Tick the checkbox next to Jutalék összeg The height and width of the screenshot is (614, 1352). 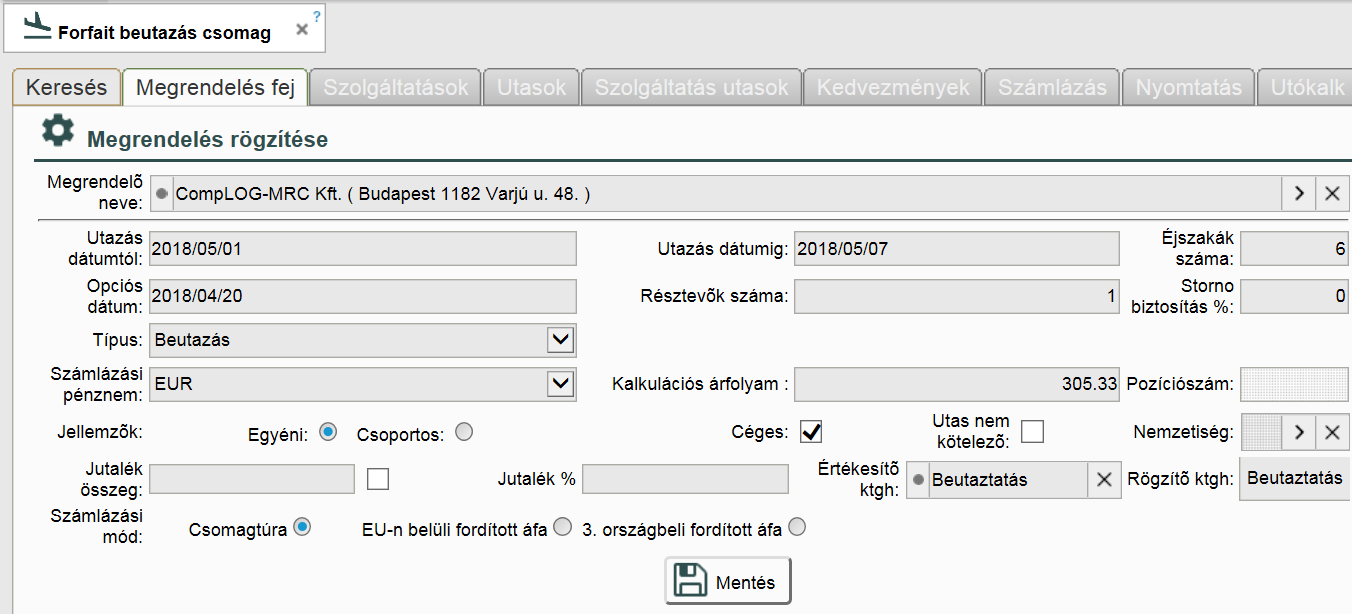tap(378, 479)
